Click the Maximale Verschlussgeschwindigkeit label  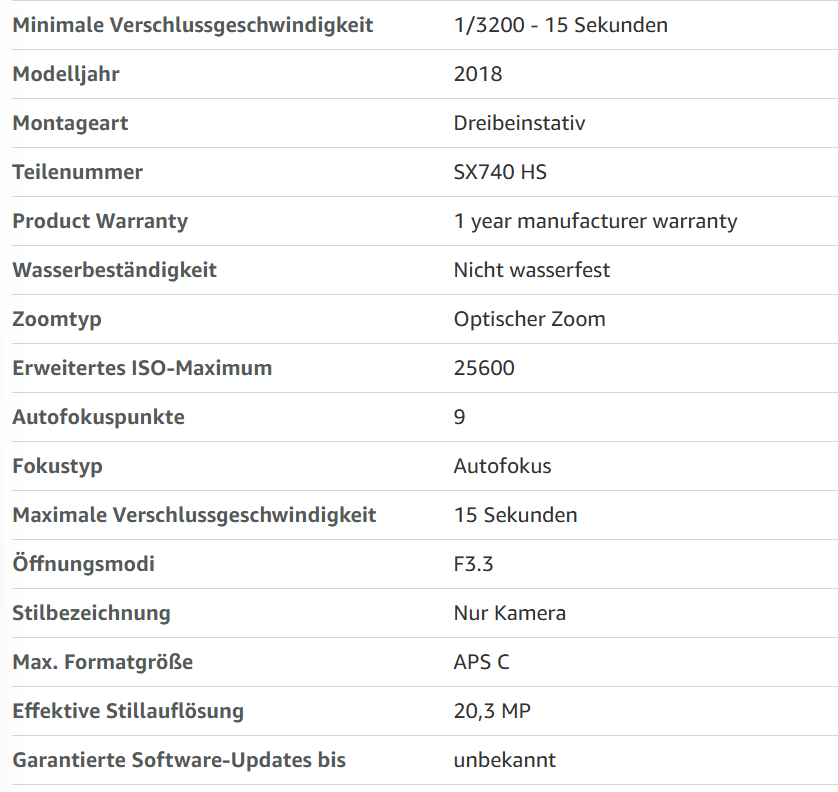pos(194,515)
